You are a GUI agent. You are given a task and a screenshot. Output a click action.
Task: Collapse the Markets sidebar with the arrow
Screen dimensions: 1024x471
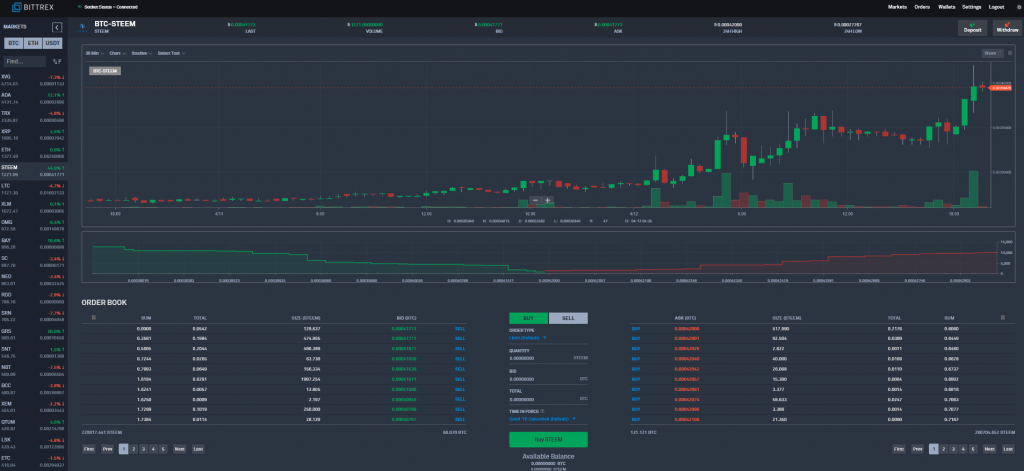[56, 26]
